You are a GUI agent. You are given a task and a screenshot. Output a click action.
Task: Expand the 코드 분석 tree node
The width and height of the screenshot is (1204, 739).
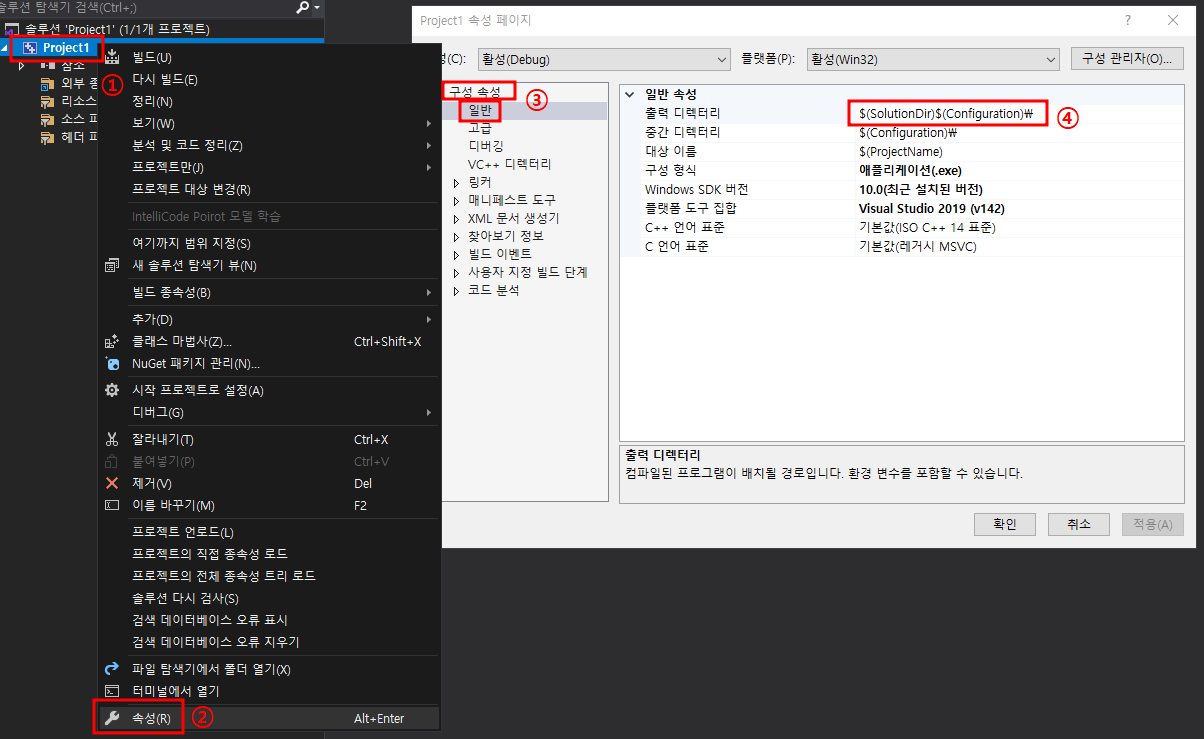click(457, 290)
